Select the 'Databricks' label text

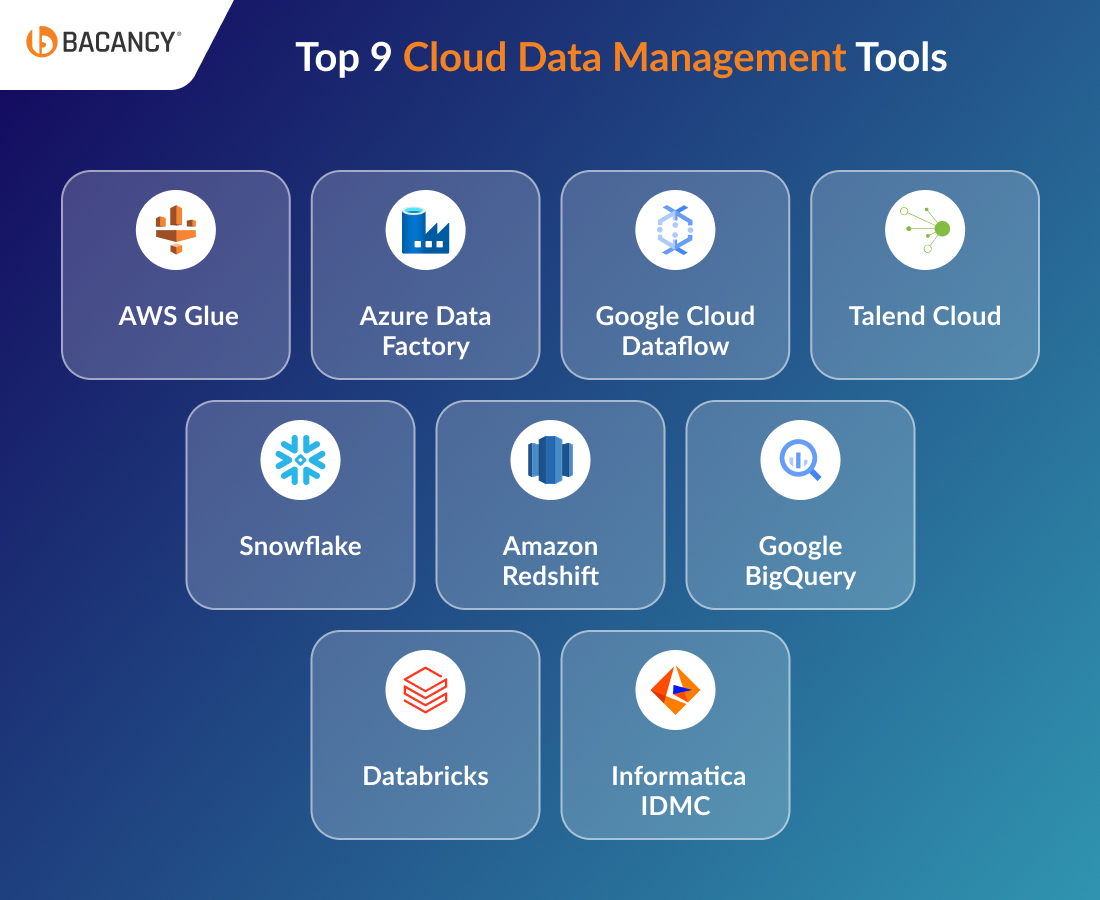click(426, 777)
